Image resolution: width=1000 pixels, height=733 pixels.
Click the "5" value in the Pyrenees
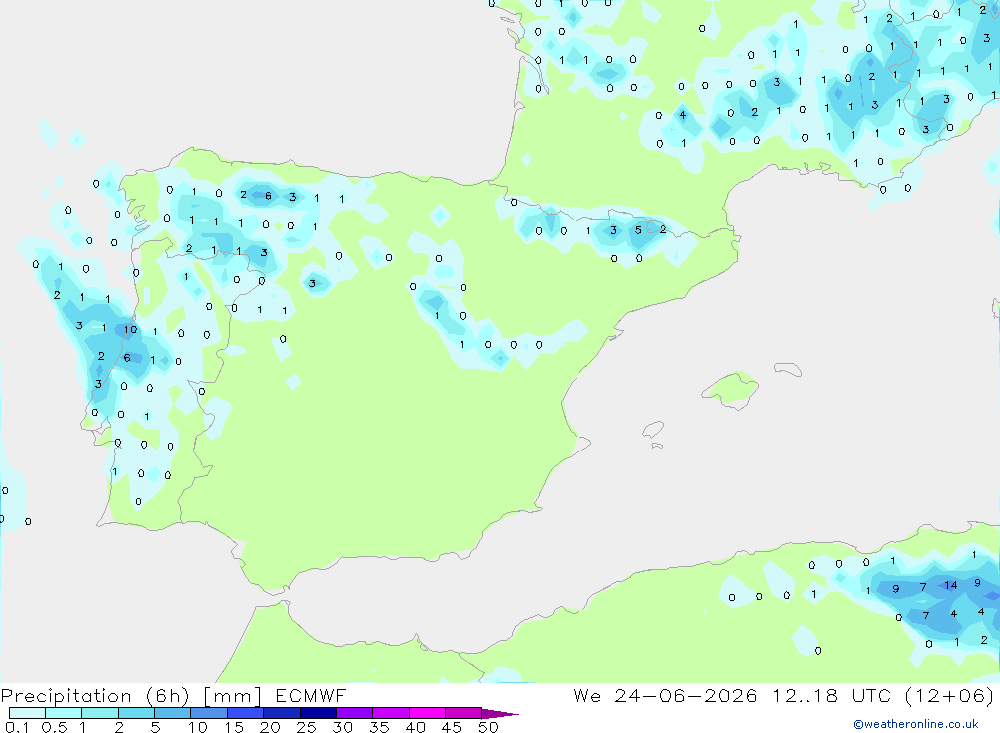(x=638, y=230)
